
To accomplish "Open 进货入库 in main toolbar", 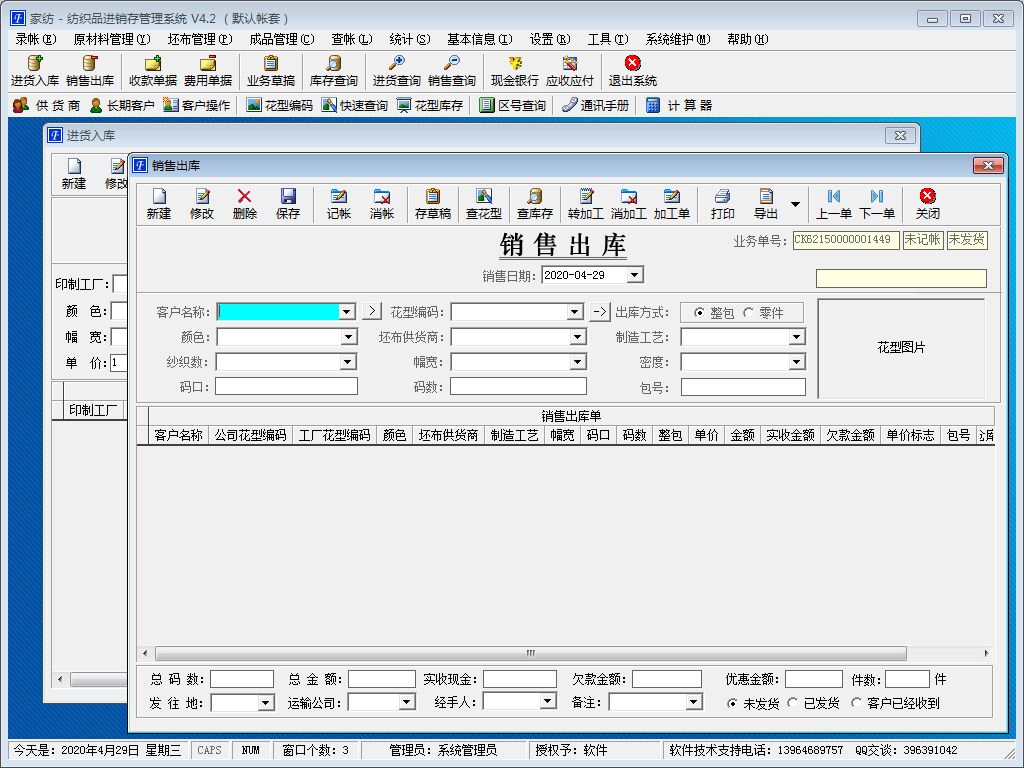I will (x=35, y=71).
